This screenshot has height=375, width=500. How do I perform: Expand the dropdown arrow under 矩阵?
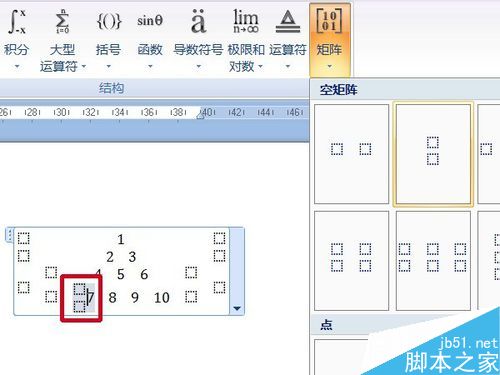[x=329, y=66]
